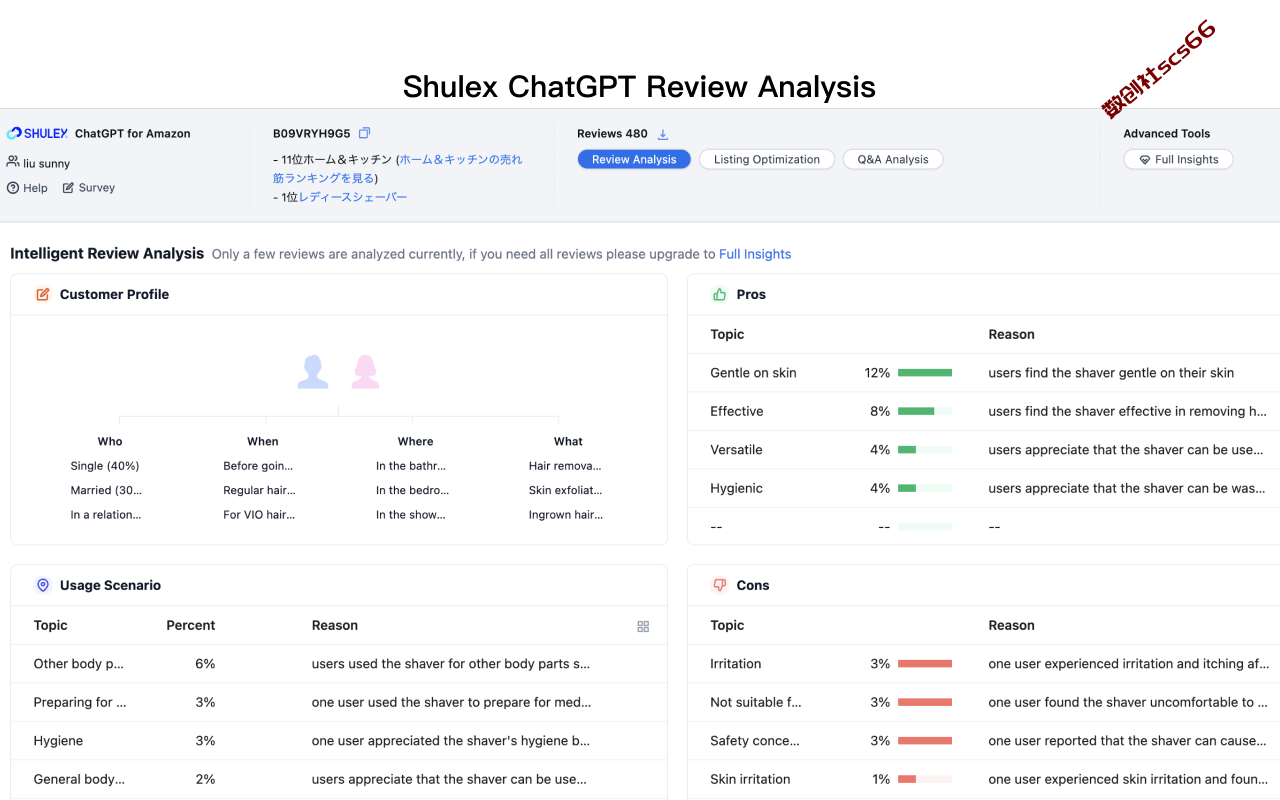Click reason 'users find the shaver gentle on their skin'
The height and width of the screenshot is (800, 1280).
(x=1111, y=373)
